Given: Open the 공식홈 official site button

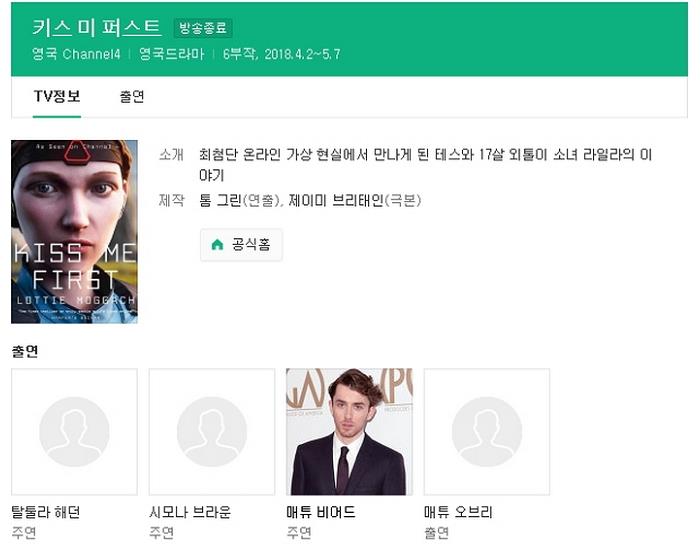Looking at the screenshot, I should [241, 245].
